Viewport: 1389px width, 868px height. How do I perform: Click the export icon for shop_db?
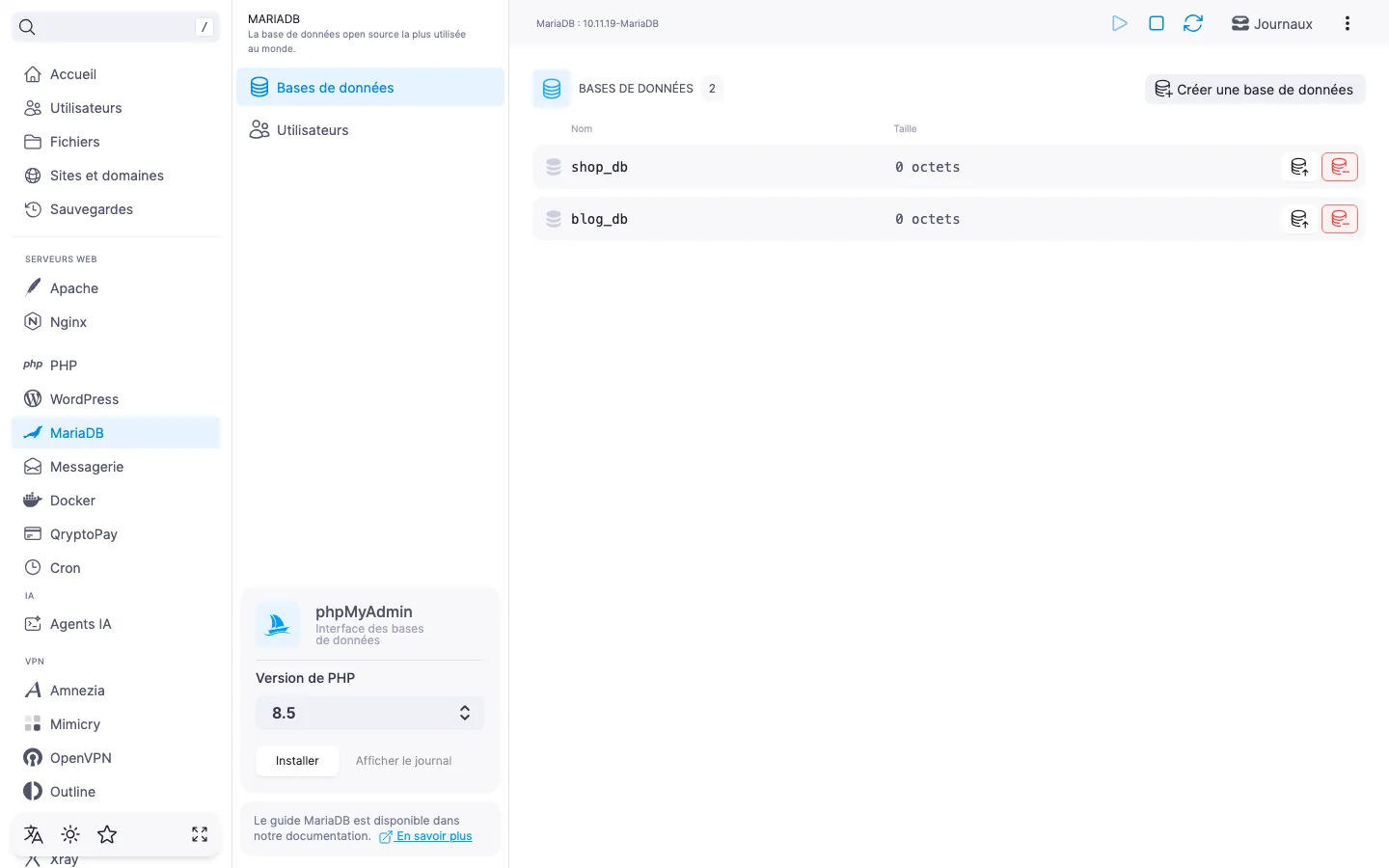coord(1299,167)
